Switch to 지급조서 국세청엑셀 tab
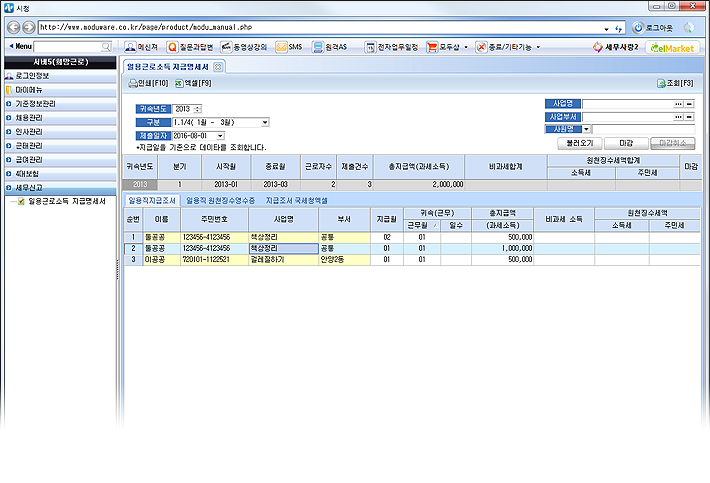 click(x=303, y=201)
